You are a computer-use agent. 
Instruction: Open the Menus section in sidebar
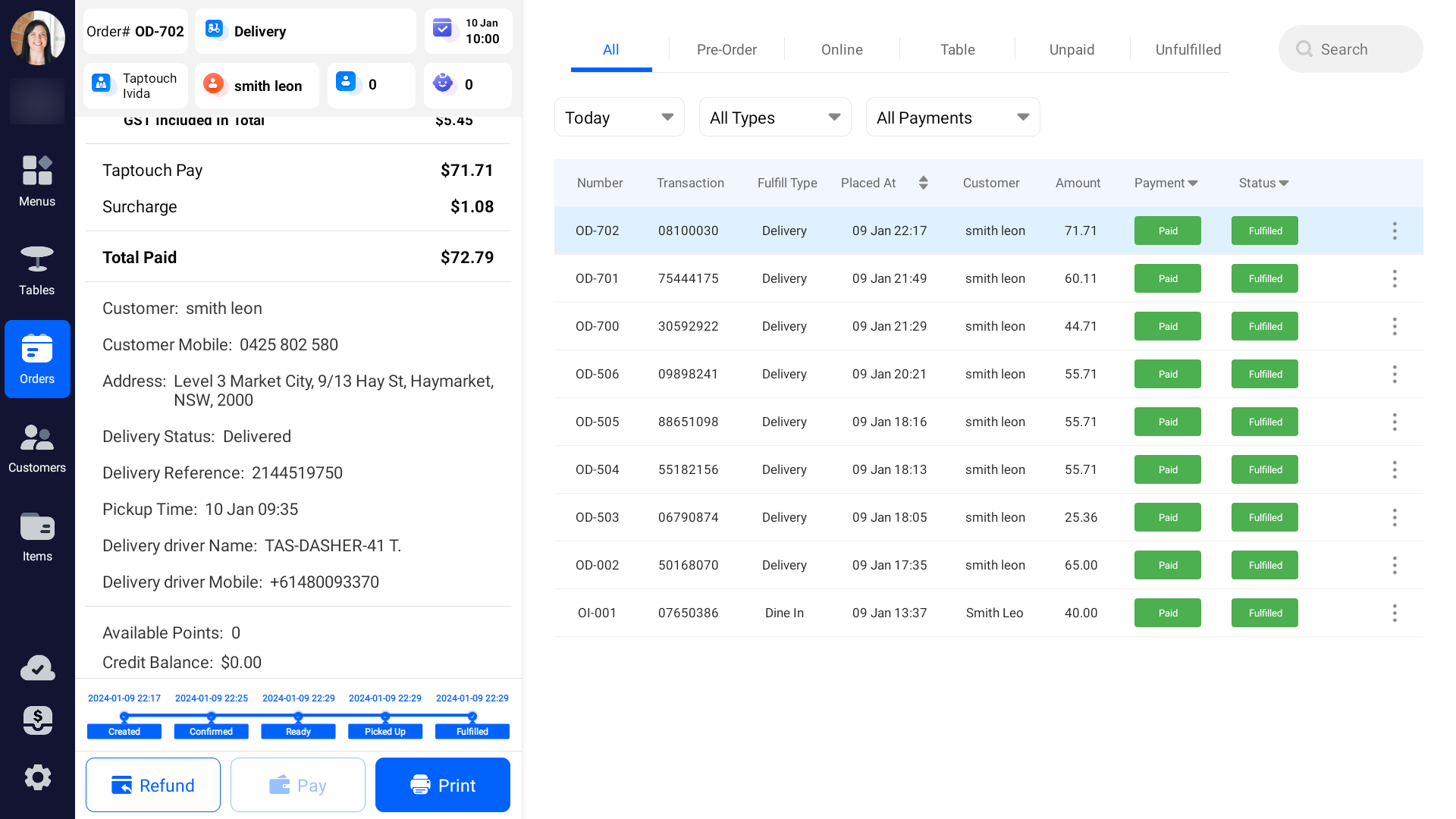[x=37, y=181]
